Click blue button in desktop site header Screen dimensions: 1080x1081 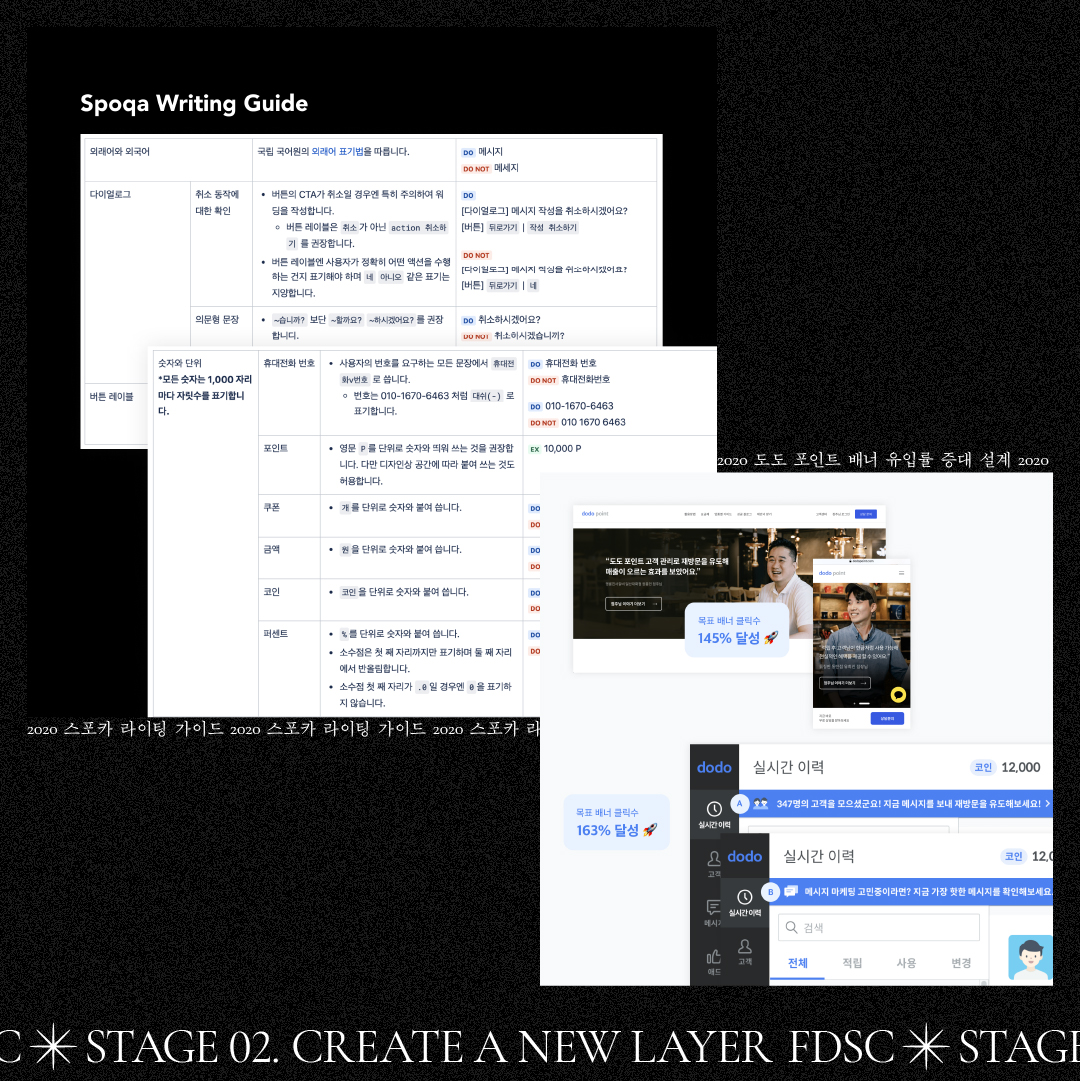[x=866, y=514]
